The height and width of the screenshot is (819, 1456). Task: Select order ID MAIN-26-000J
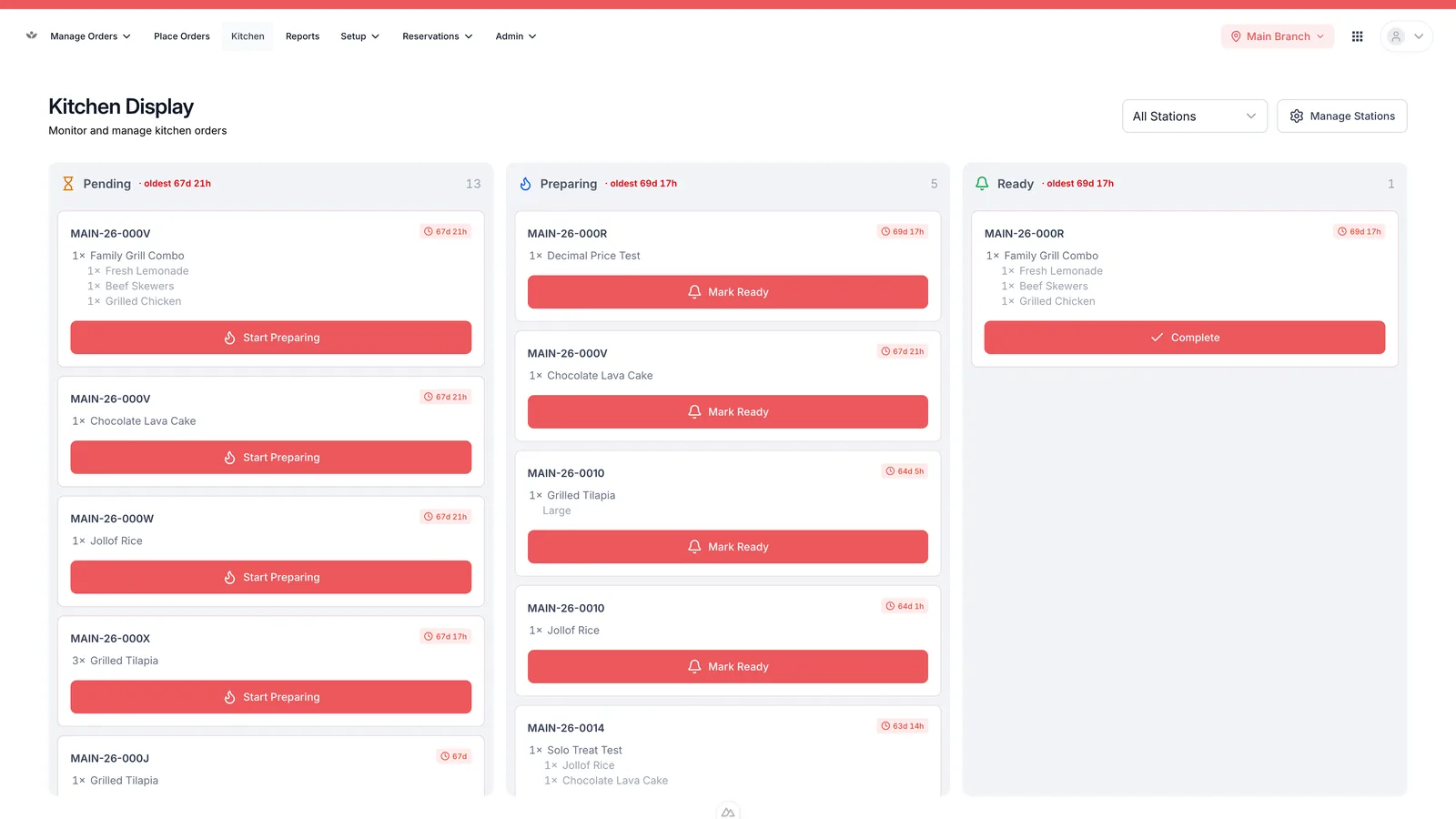(x=110, y=759)
